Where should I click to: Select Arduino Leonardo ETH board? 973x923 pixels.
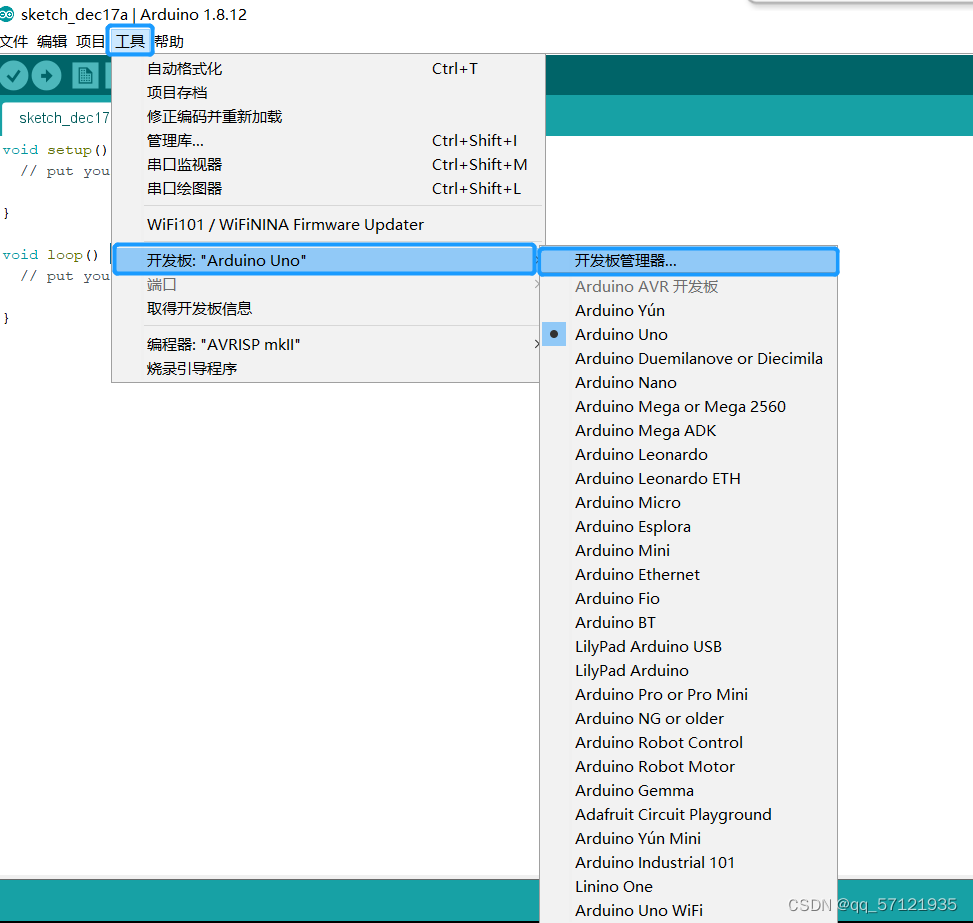click(689, 479)
